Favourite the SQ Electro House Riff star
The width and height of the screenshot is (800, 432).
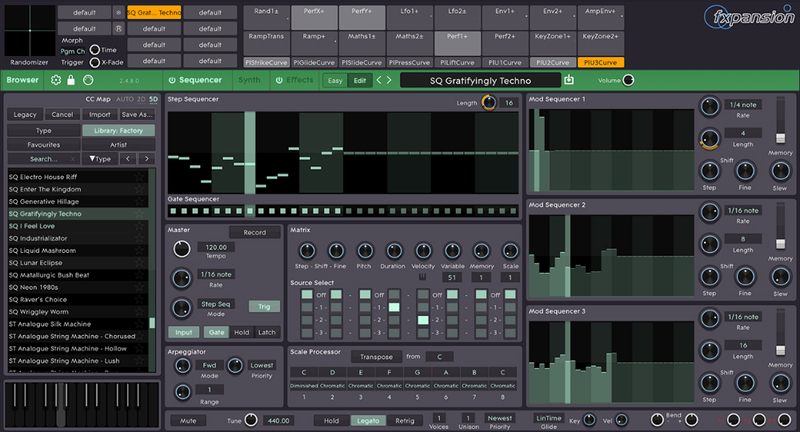140,177
